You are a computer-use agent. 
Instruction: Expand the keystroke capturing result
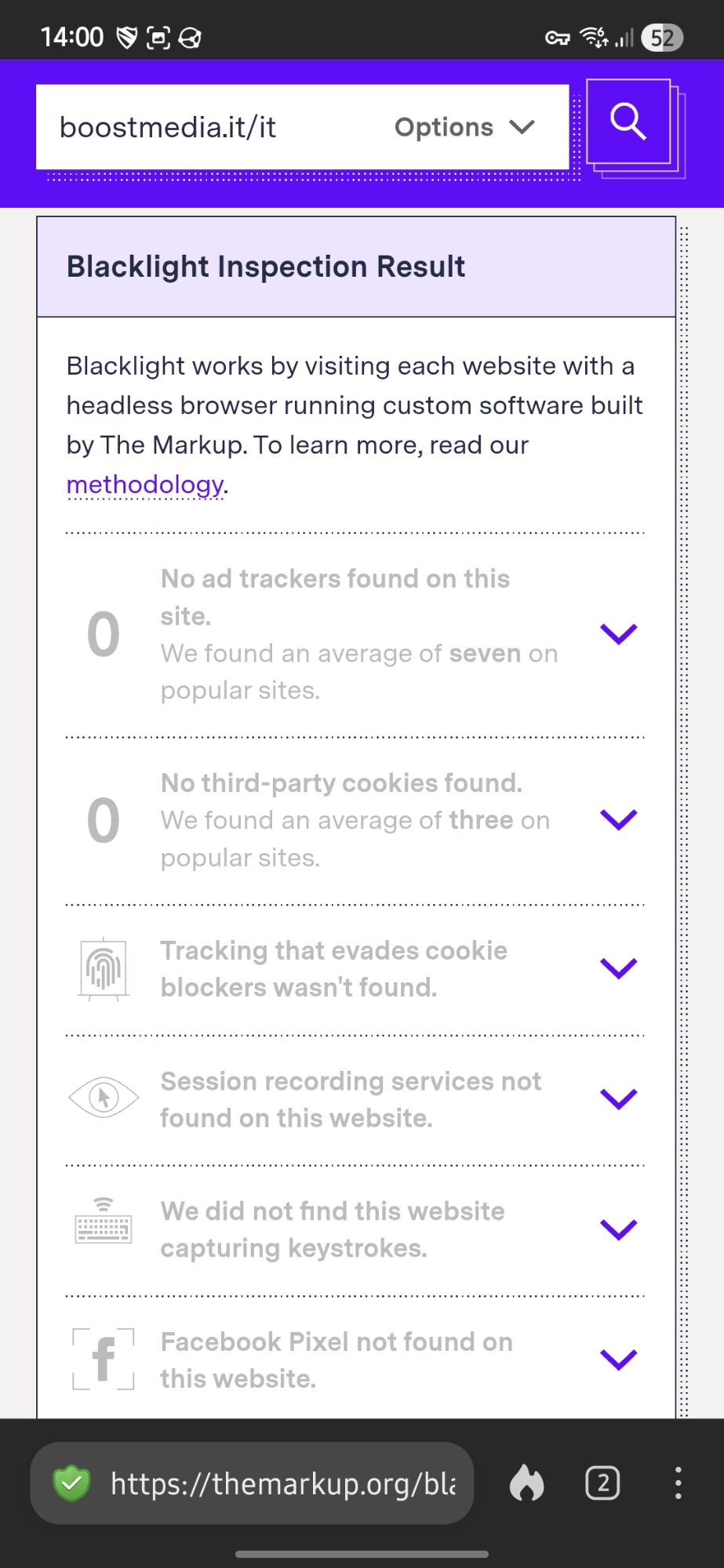tap(618, 1229)
